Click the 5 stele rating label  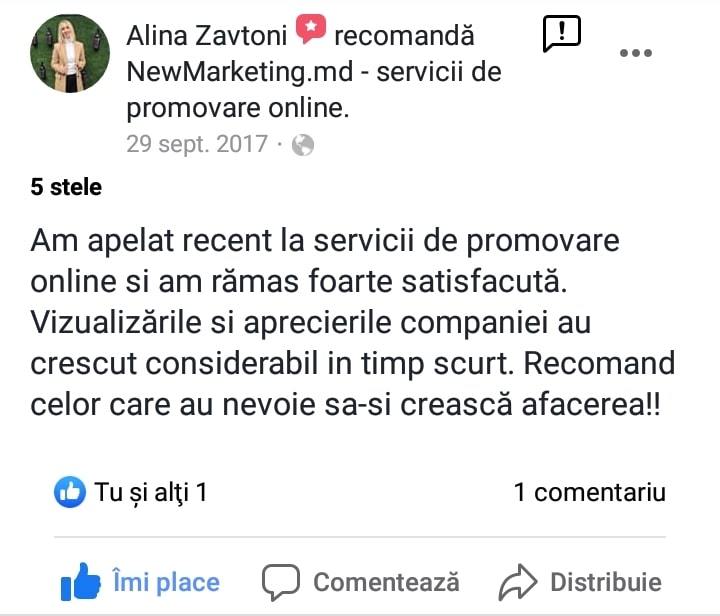pyautogui.click(x=66, y=187)
